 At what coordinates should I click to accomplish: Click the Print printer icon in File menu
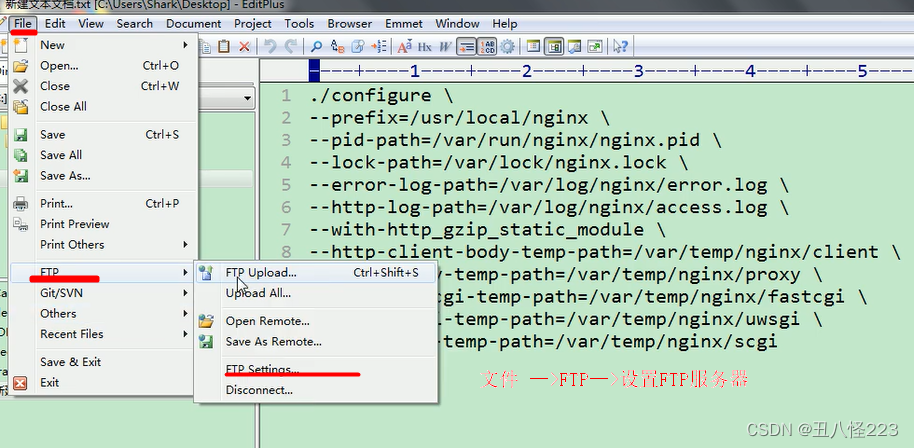[20, 203]
